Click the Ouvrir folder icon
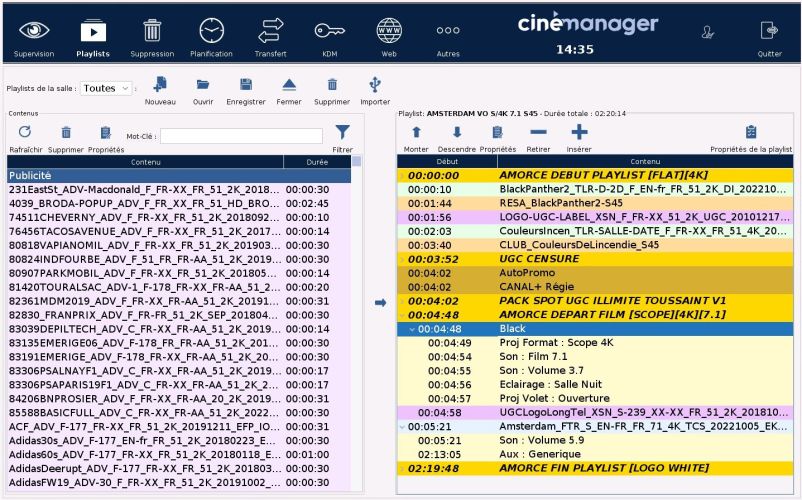 [203, 84]
